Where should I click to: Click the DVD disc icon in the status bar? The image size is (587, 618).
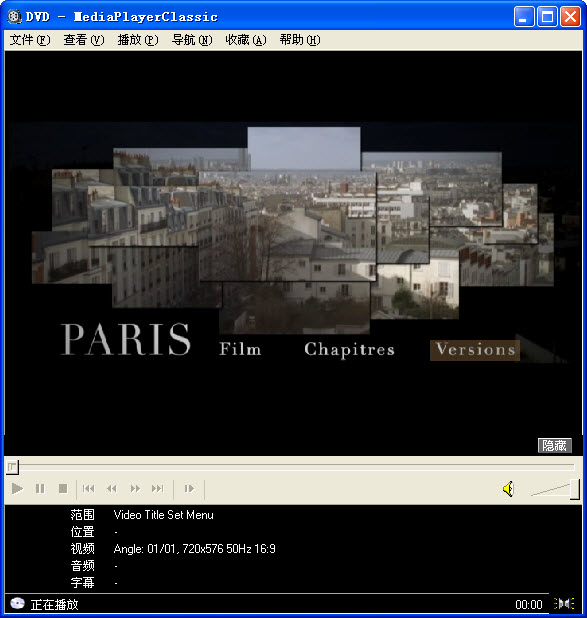coord(17,603)
